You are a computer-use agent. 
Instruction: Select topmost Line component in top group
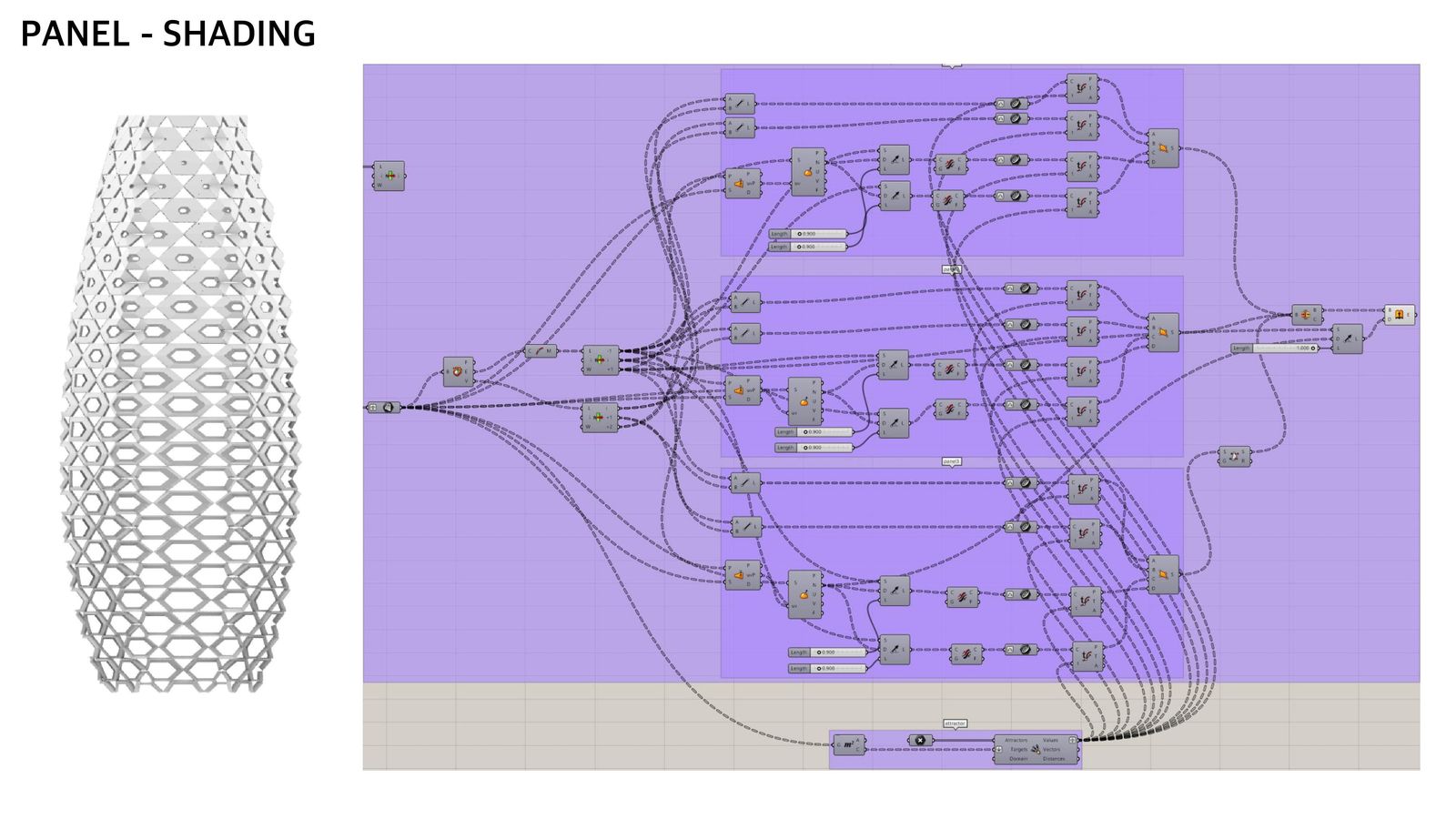point(740,104)
